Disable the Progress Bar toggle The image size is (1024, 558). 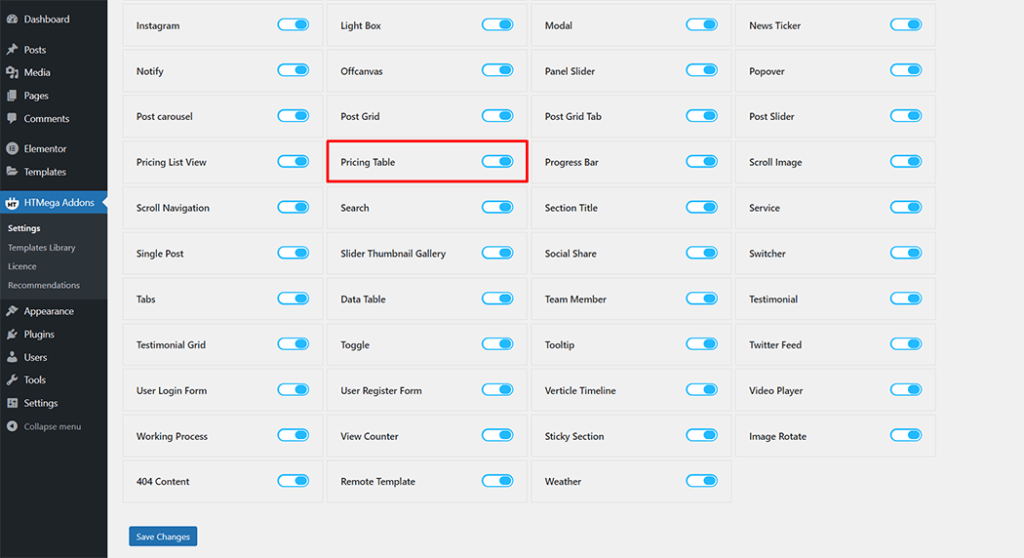[x=702, y=161]
